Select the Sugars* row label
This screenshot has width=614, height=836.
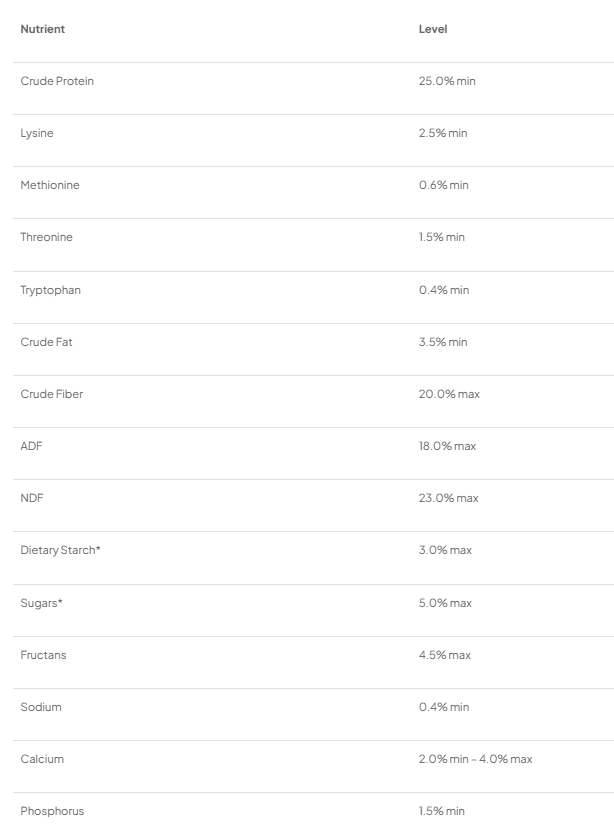pyautogui.click(x=41, y=603)
